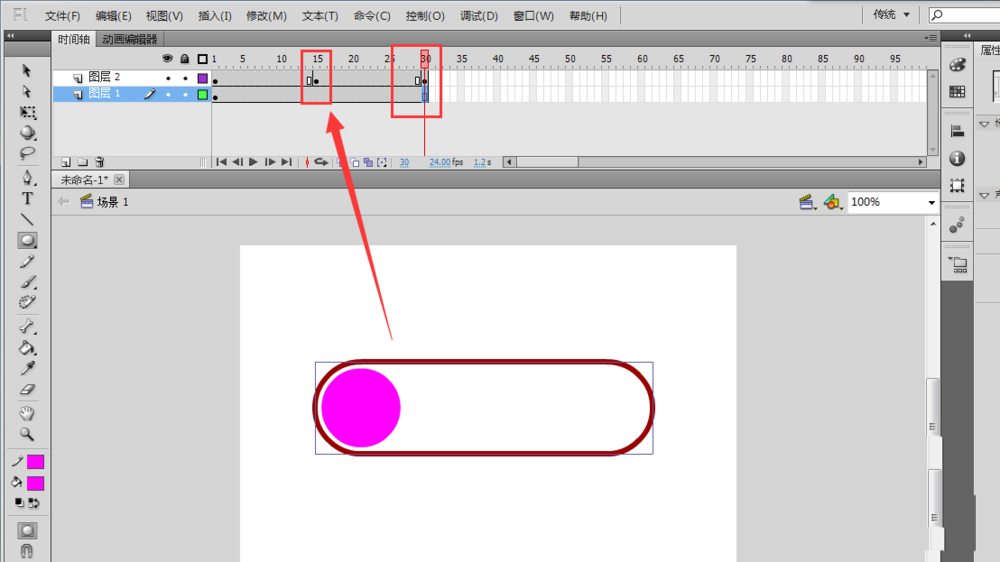Image resolution: width=1000 pixels, height=562 pixels.
Task: Switch to the 时间轴 tab
Action: [x=74, y=39]
